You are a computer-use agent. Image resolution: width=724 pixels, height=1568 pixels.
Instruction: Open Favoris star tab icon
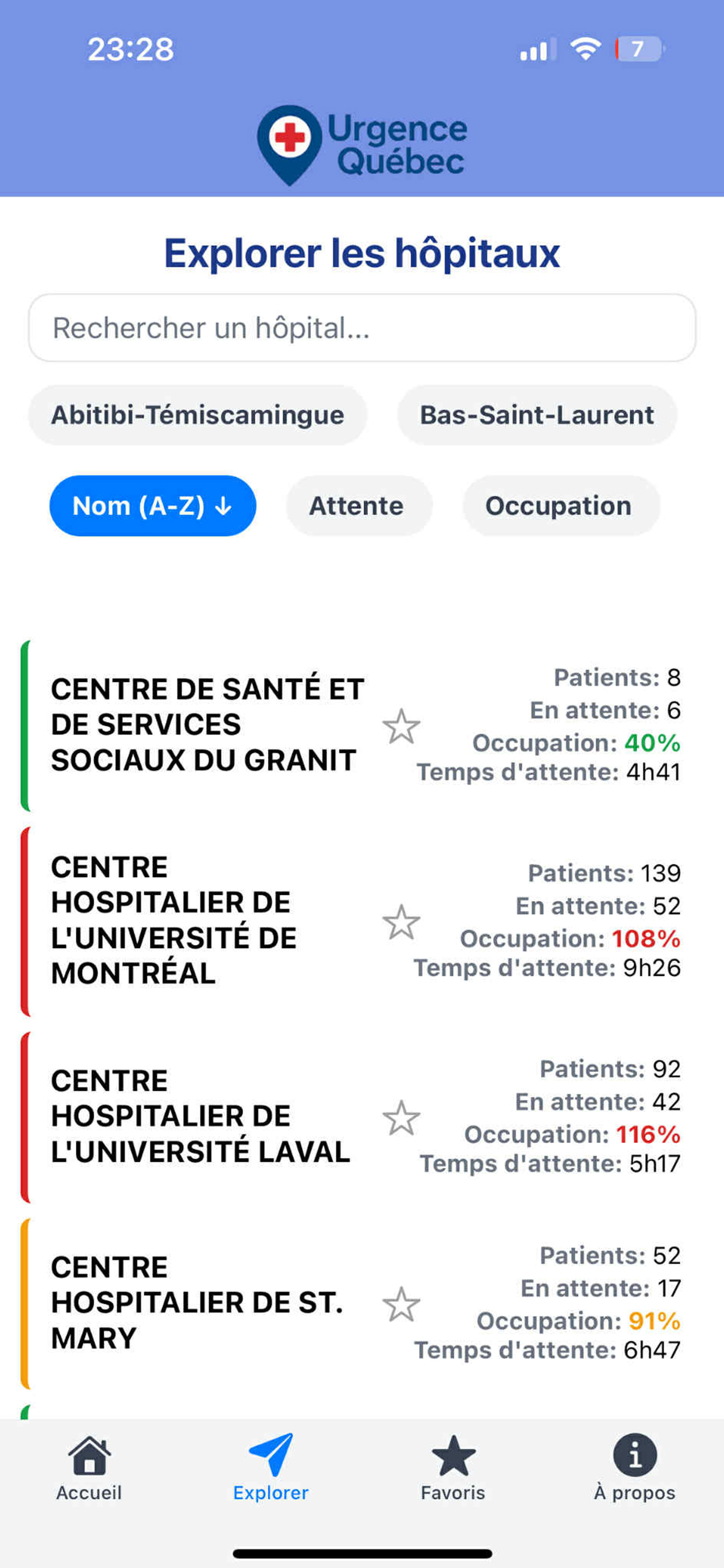[454, 1455]
